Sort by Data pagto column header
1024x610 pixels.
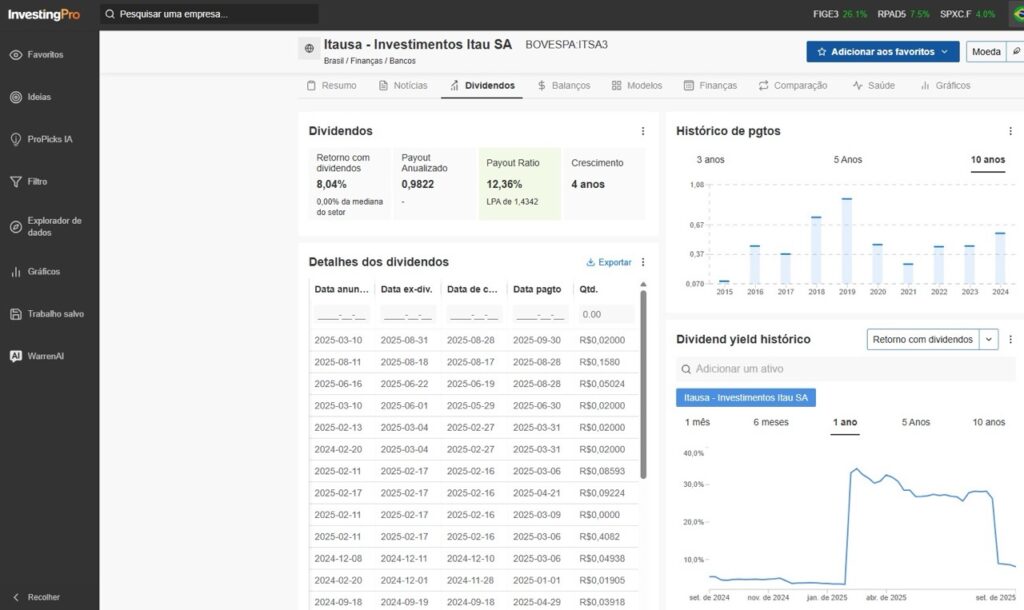(537, 289)
